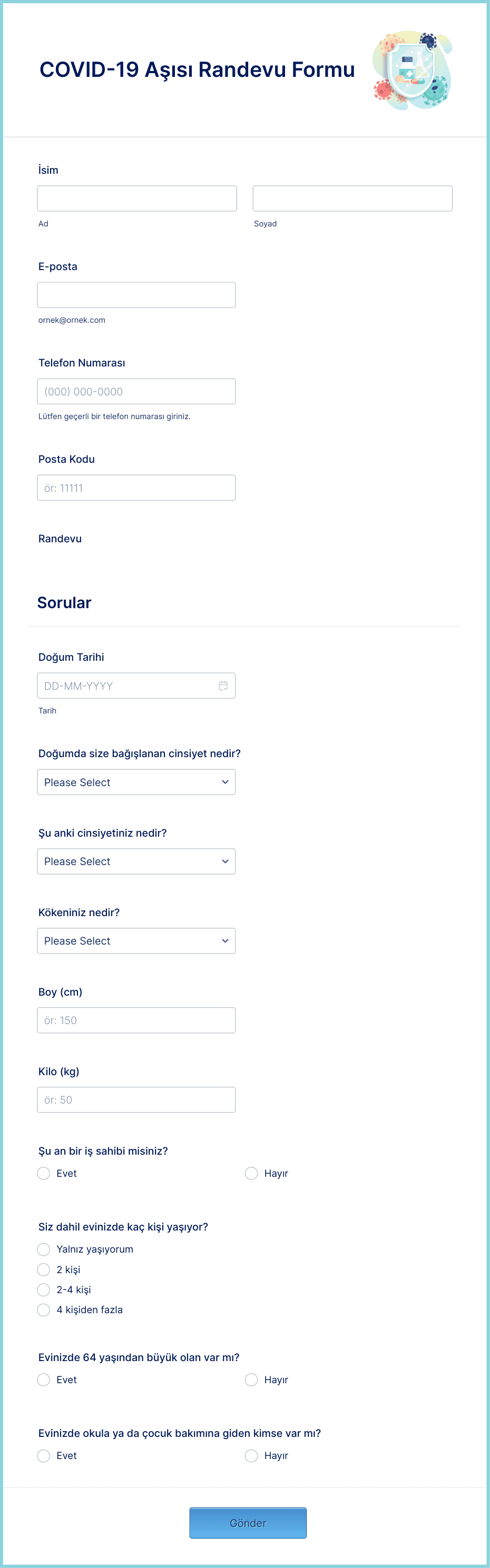The image size is (490, 1568).
Task: Focus the Telefon Numarası input
Action: [136, 391]
